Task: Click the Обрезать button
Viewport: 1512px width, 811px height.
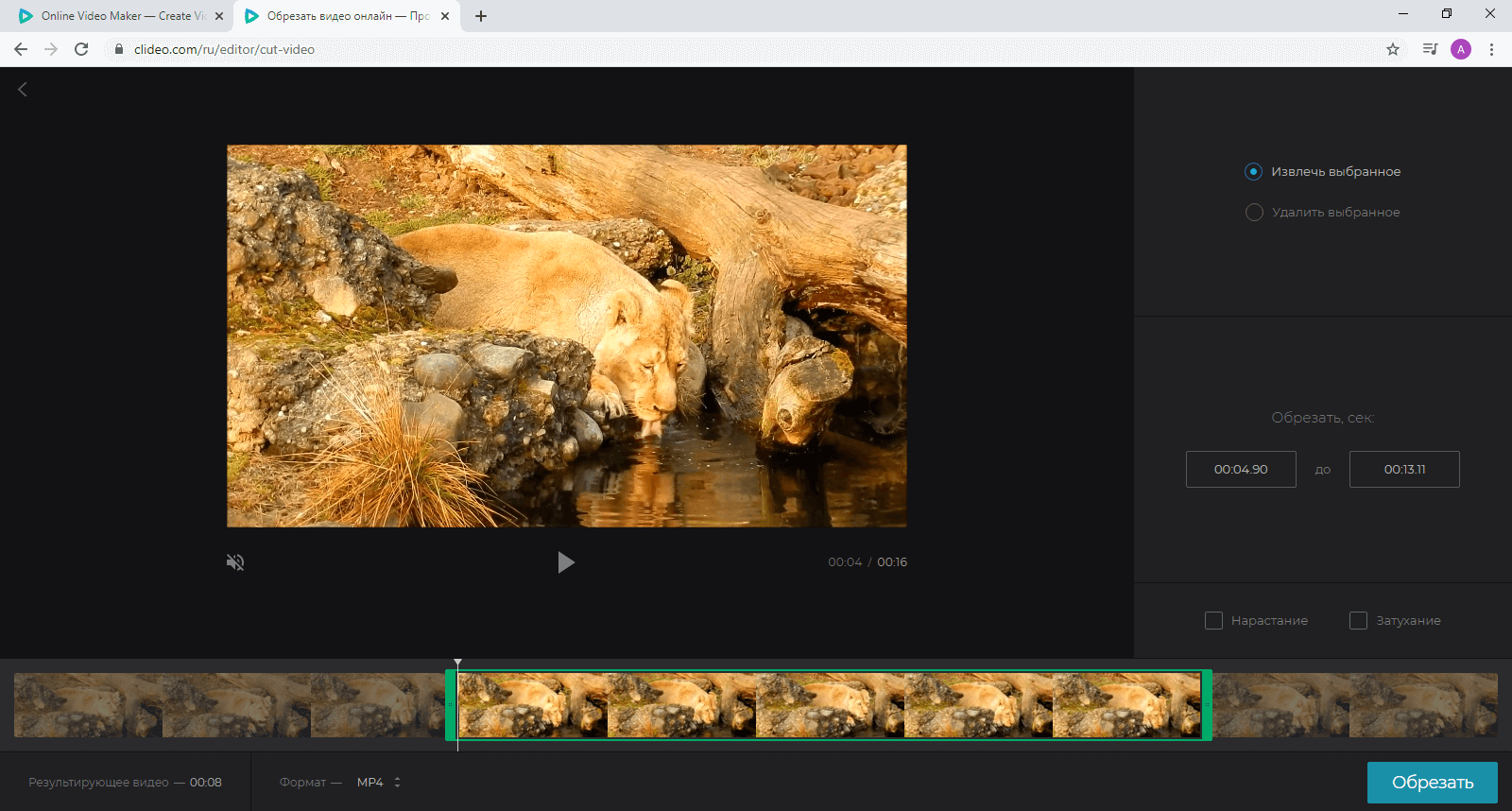Action: coord(1433,783)
